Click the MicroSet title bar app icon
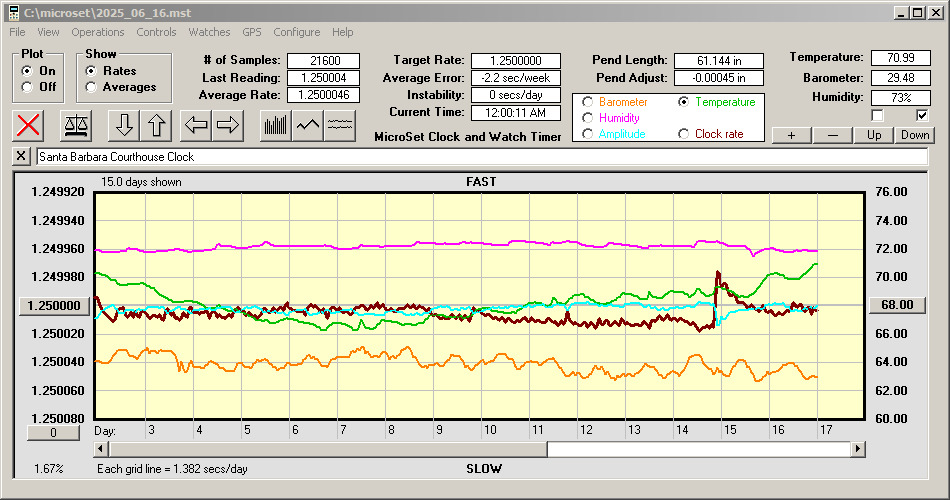 point(13,12)
